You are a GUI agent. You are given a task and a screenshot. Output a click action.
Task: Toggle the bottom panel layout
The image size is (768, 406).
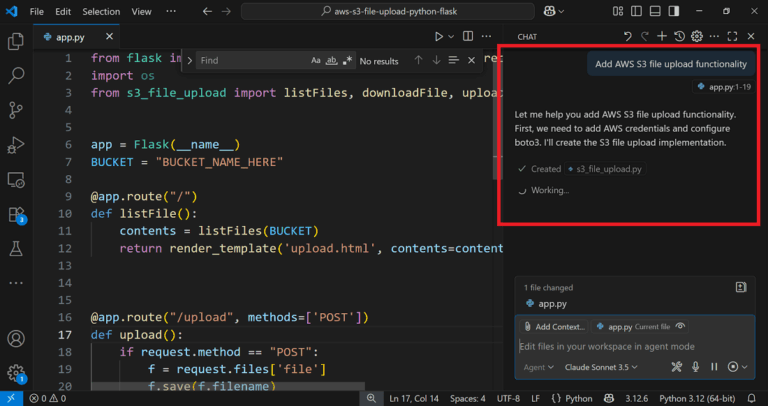coord(655,11)
